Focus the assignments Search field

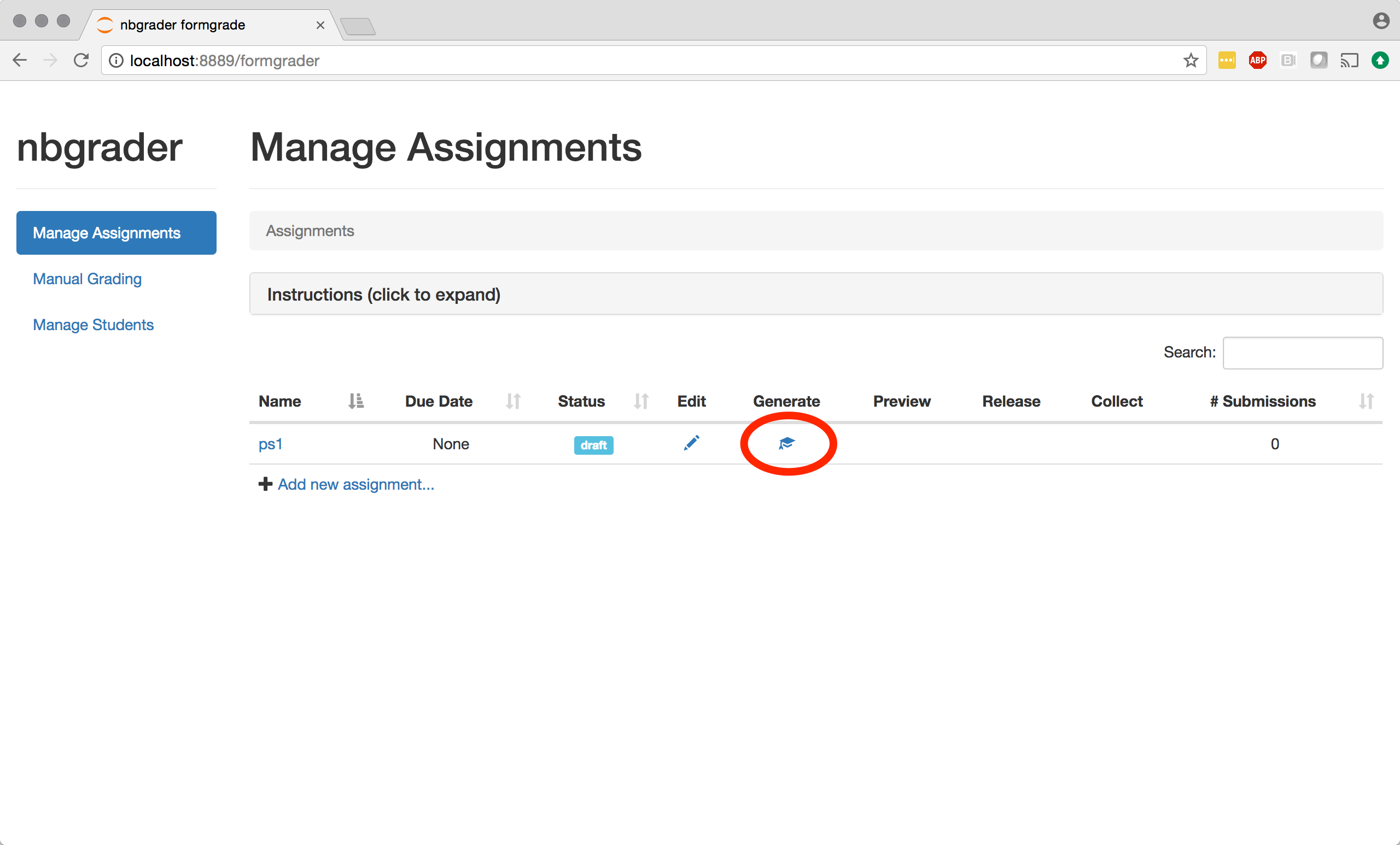pyautogui.click(x=1302, y=353)
